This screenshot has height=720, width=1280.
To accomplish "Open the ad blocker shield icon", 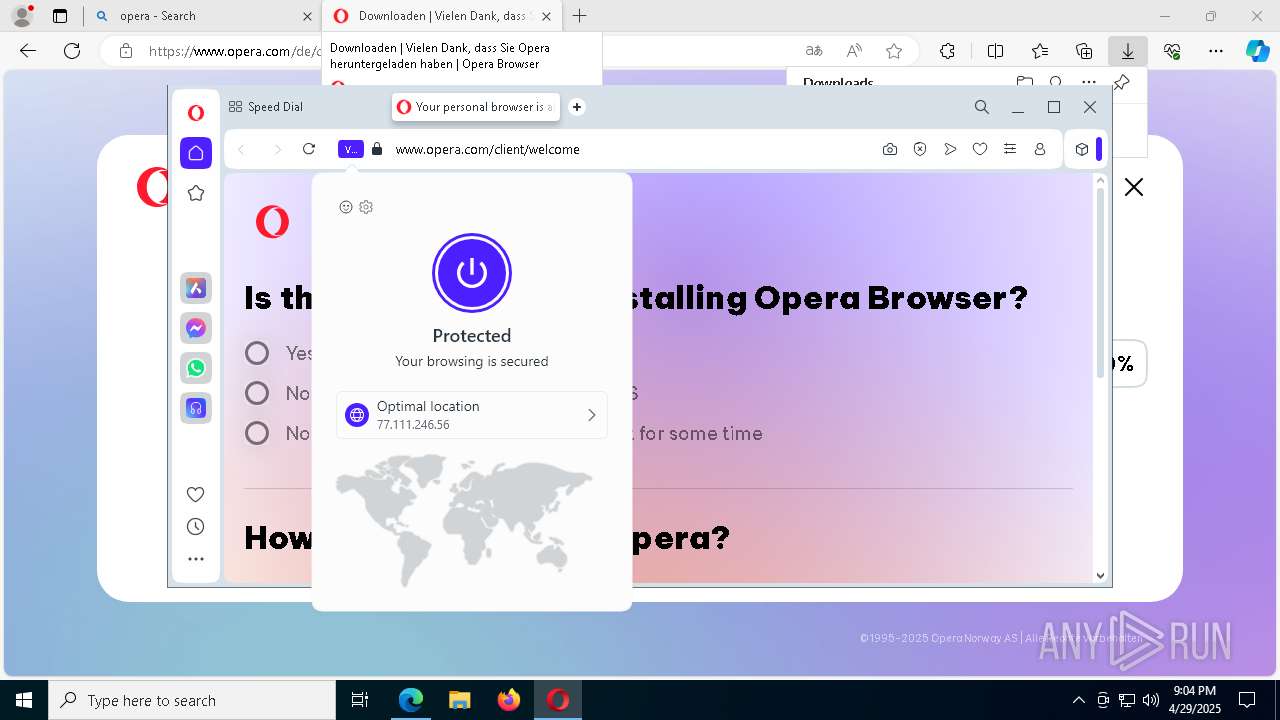I will 920,149.
